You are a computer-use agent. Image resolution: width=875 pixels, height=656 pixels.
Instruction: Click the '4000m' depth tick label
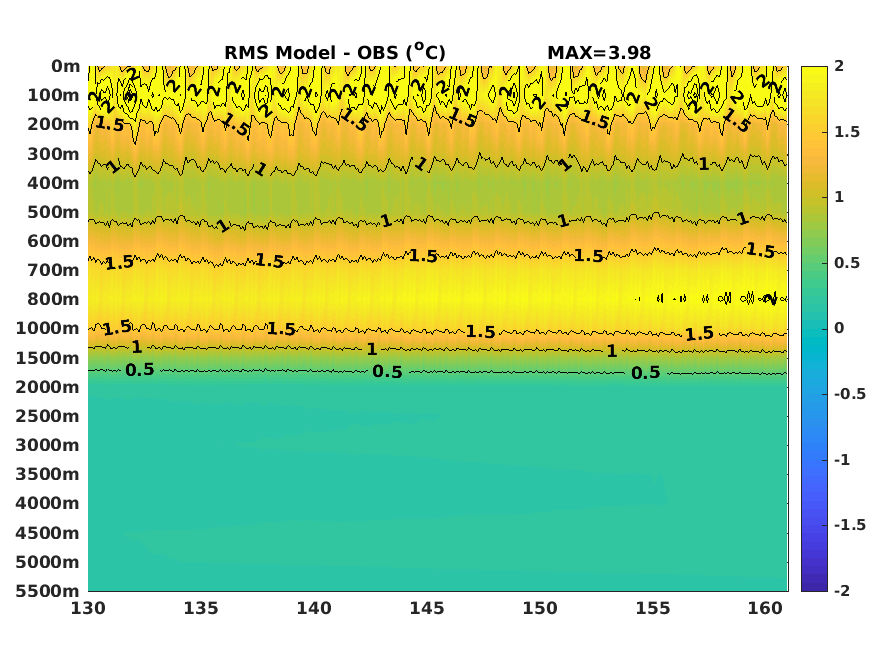47,503
